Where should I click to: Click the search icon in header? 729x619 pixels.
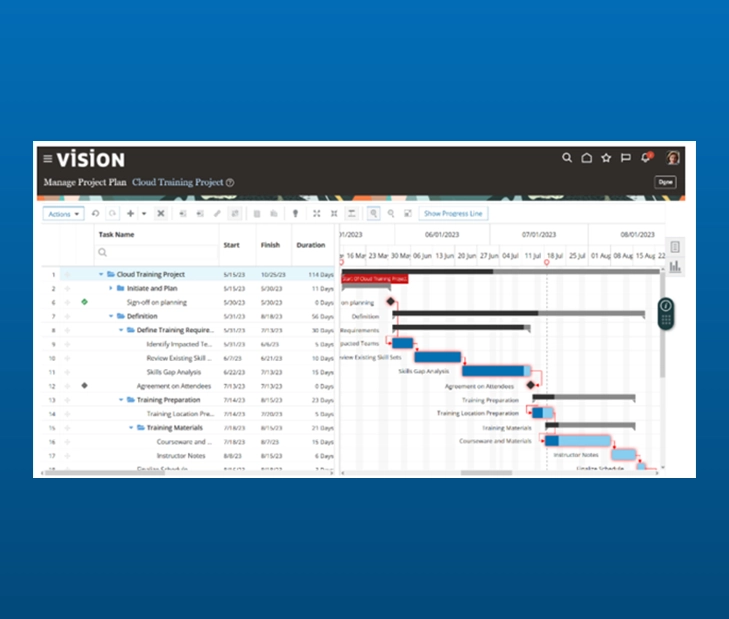click(x=567, y=158)
